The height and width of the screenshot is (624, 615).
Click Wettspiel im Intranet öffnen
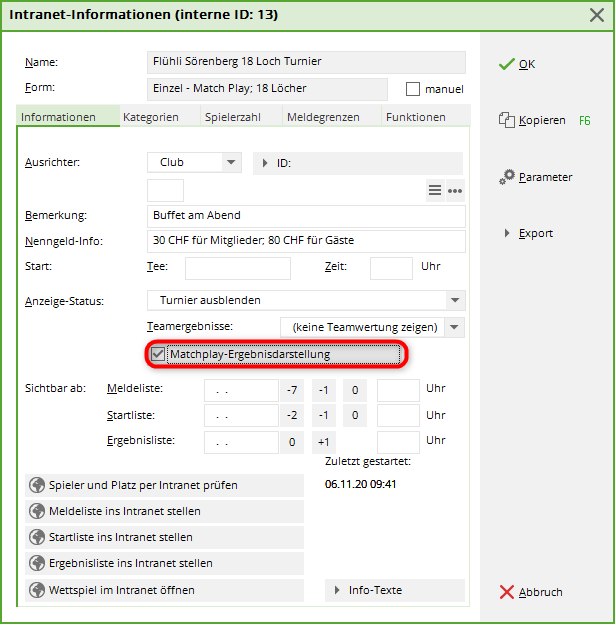(163, 590)
